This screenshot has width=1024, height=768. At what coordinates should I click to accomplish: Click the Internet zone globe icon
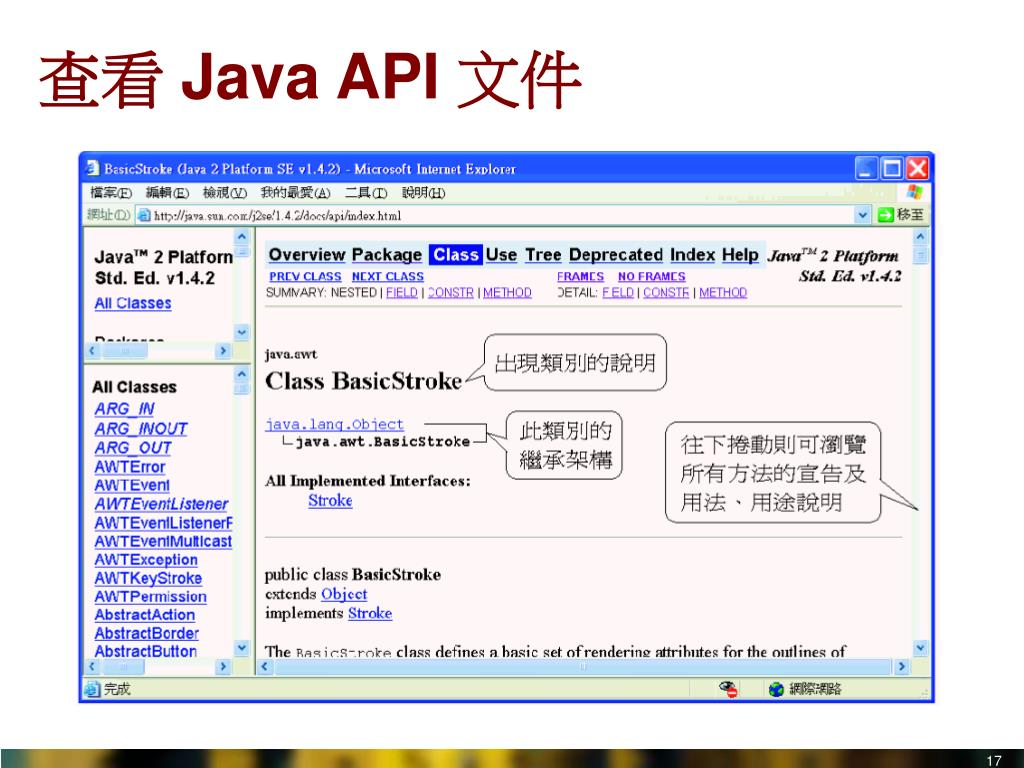pyautogui.click(x=776, y=689)
